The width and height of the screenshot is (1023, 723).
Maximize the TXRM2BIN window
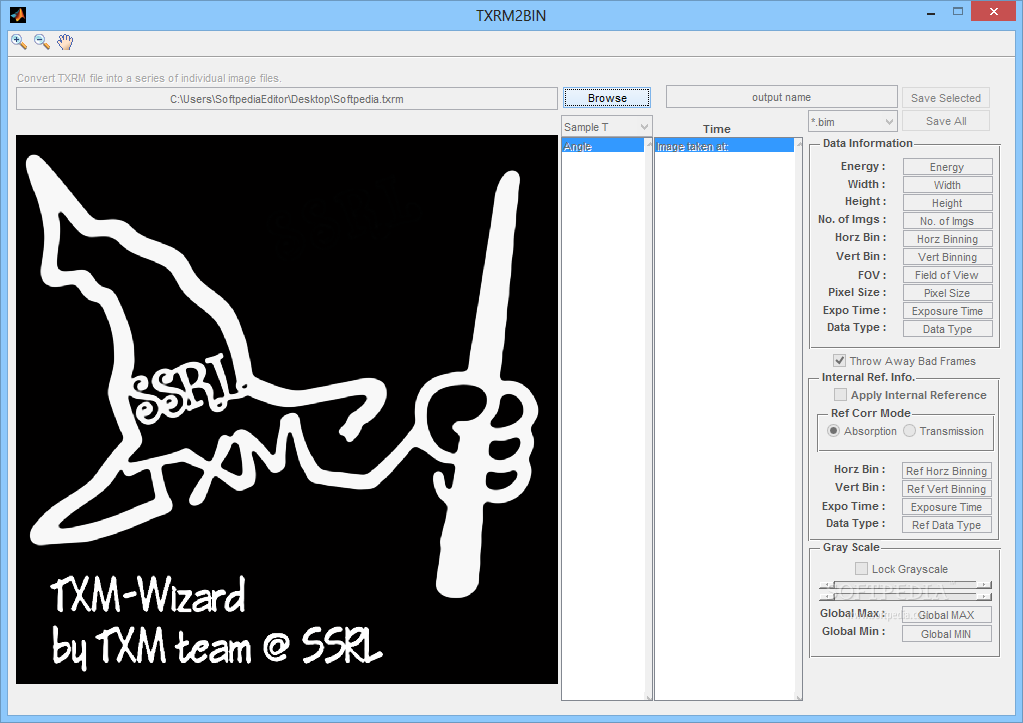pos(958,12)
